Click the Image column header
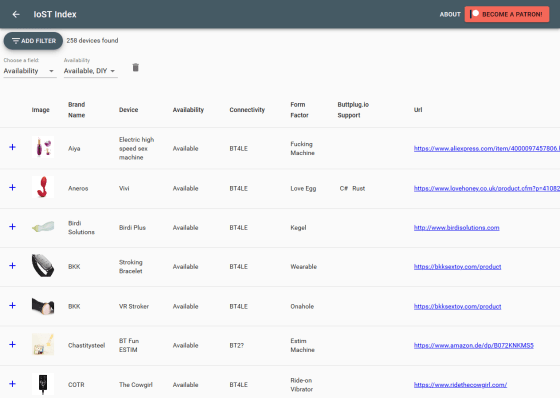This screenshot has width=560, height=398. pyautogui.click(x=40, y=110)
